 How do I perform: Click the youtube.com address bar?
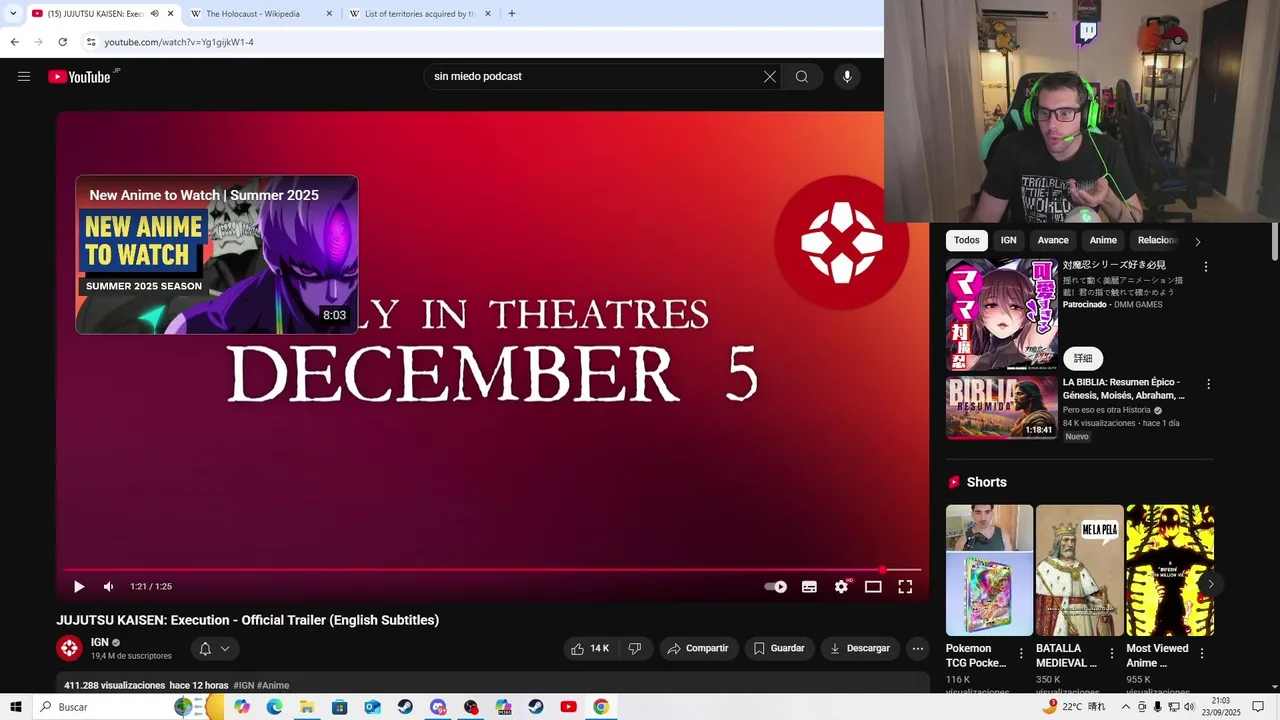click(x=480, y=42)
